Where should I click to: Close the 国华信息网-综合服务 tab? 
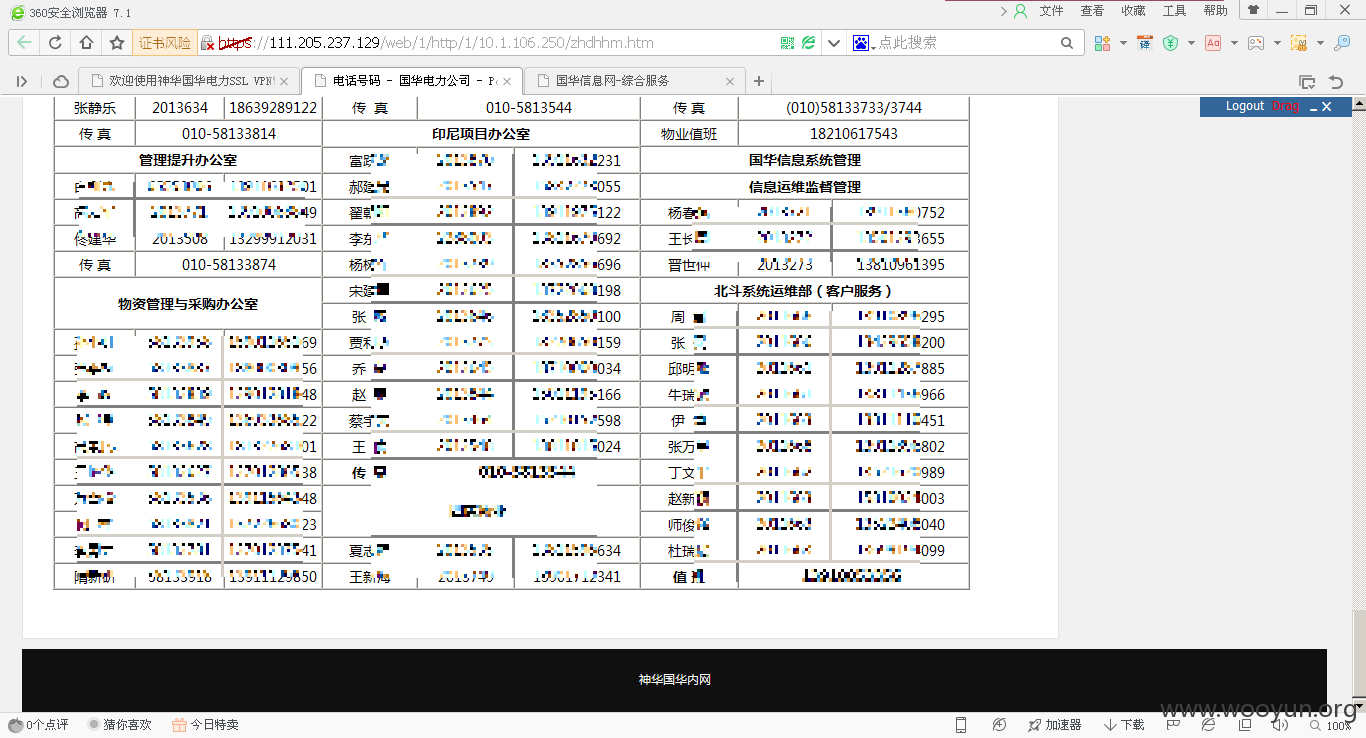pyautogui.click(x=730, y=81)
